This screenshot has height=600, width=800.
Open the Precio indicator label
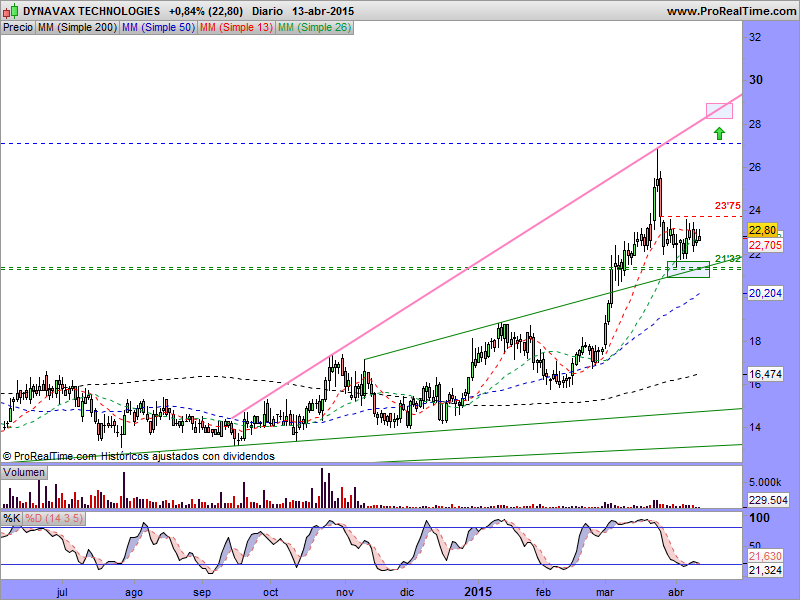click(18, 28)
